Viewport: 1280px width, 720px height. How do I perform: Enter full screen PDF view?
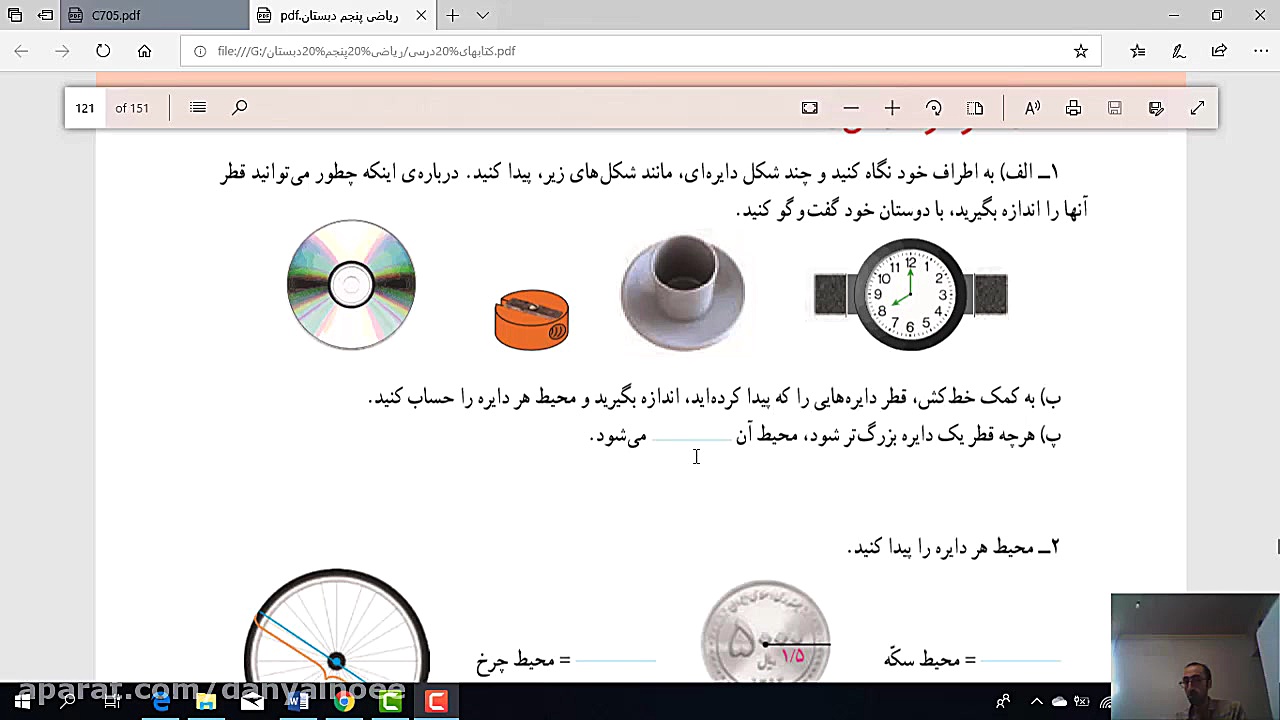1197,107
